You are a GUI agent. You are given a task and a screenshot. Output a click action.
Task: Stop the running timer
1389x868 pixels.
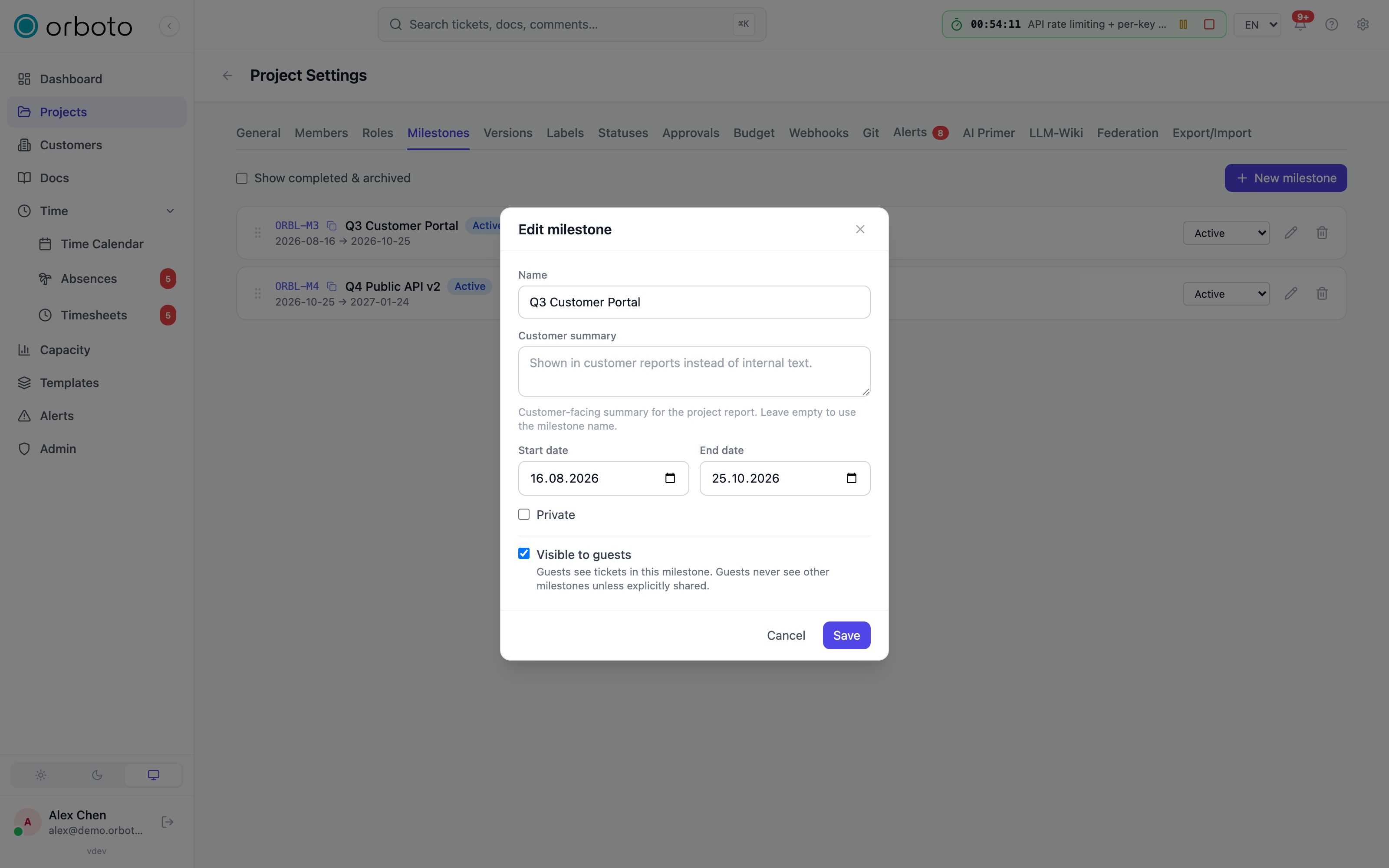[x=1209, y=24]
